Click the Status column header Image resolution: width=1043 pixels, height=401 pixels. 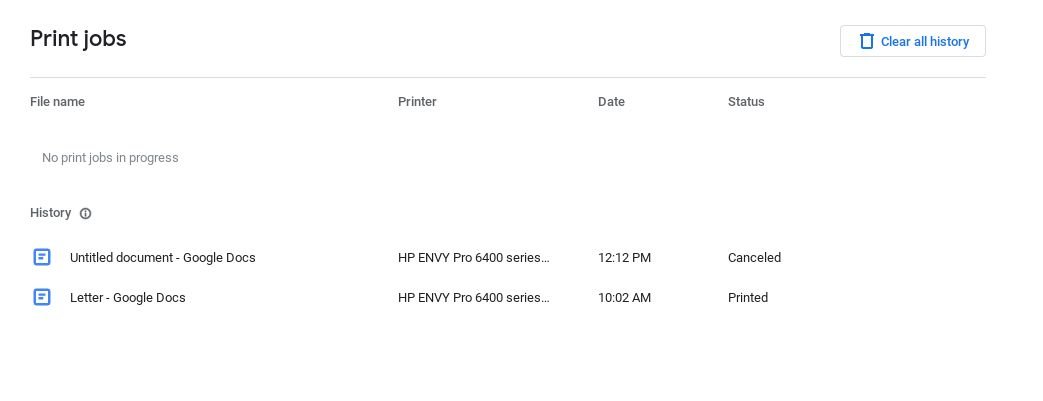point(746,102)
